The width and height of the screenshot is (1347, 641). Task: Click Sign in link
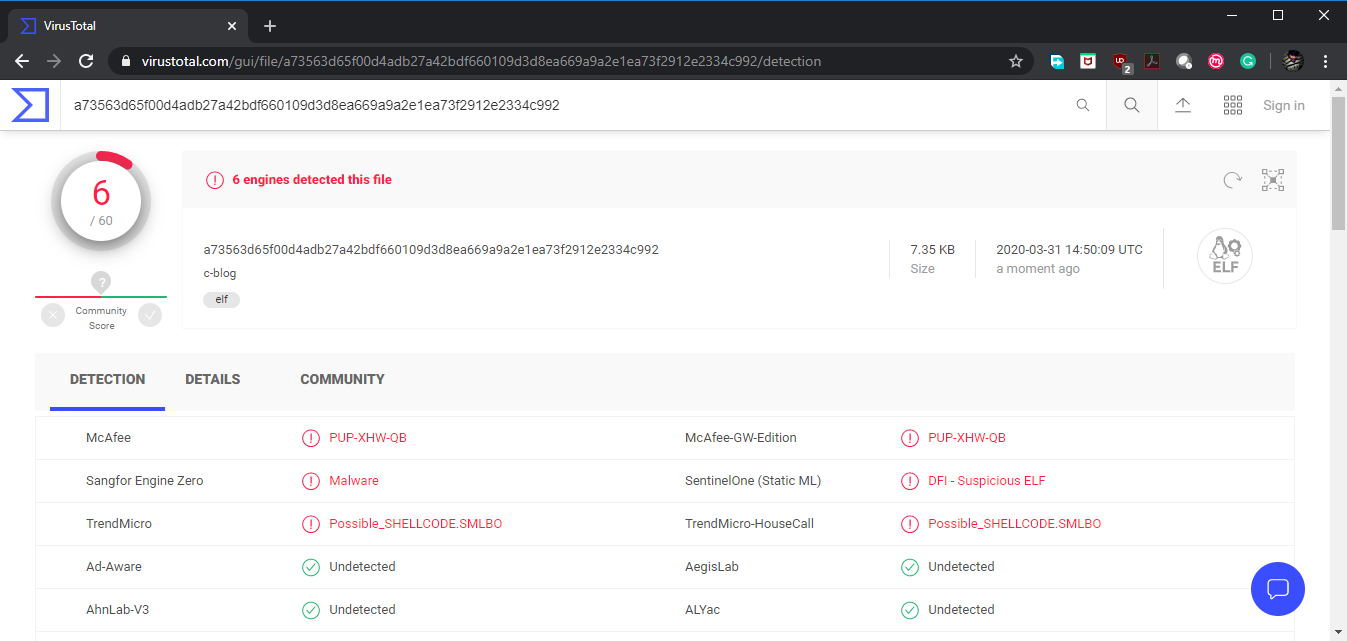[x=1284, y=105]
